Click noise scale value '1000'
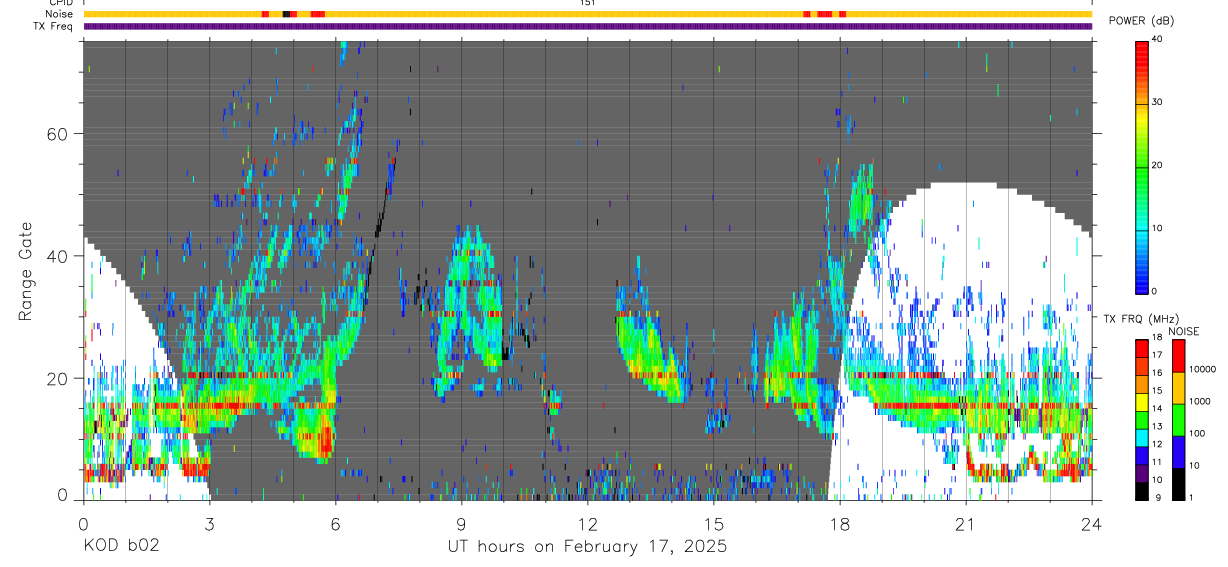 pyautogui.click(x=1200, y=402)
